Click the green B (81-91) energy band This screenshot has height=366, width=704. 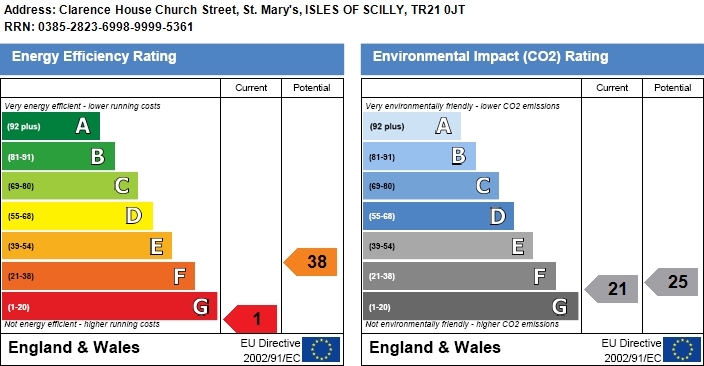(x=58, y=156)
